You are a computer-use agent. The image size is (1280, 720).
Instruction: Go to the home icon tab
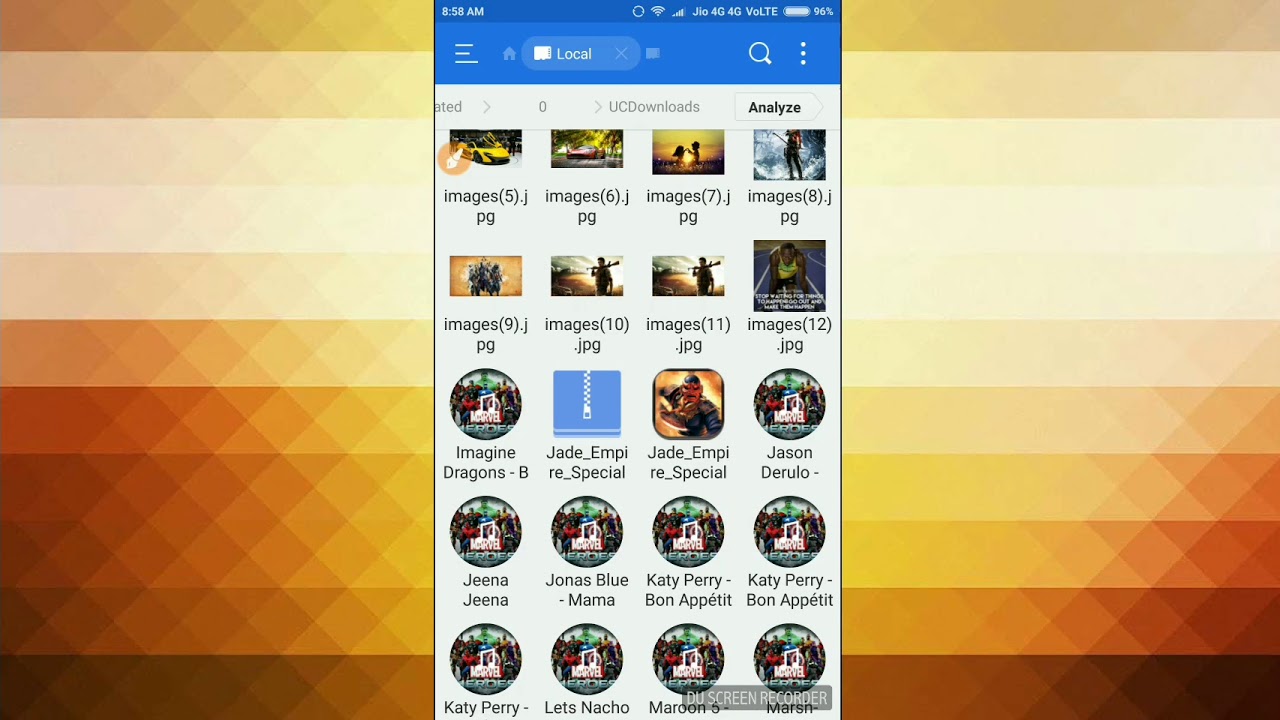point(509,54)
